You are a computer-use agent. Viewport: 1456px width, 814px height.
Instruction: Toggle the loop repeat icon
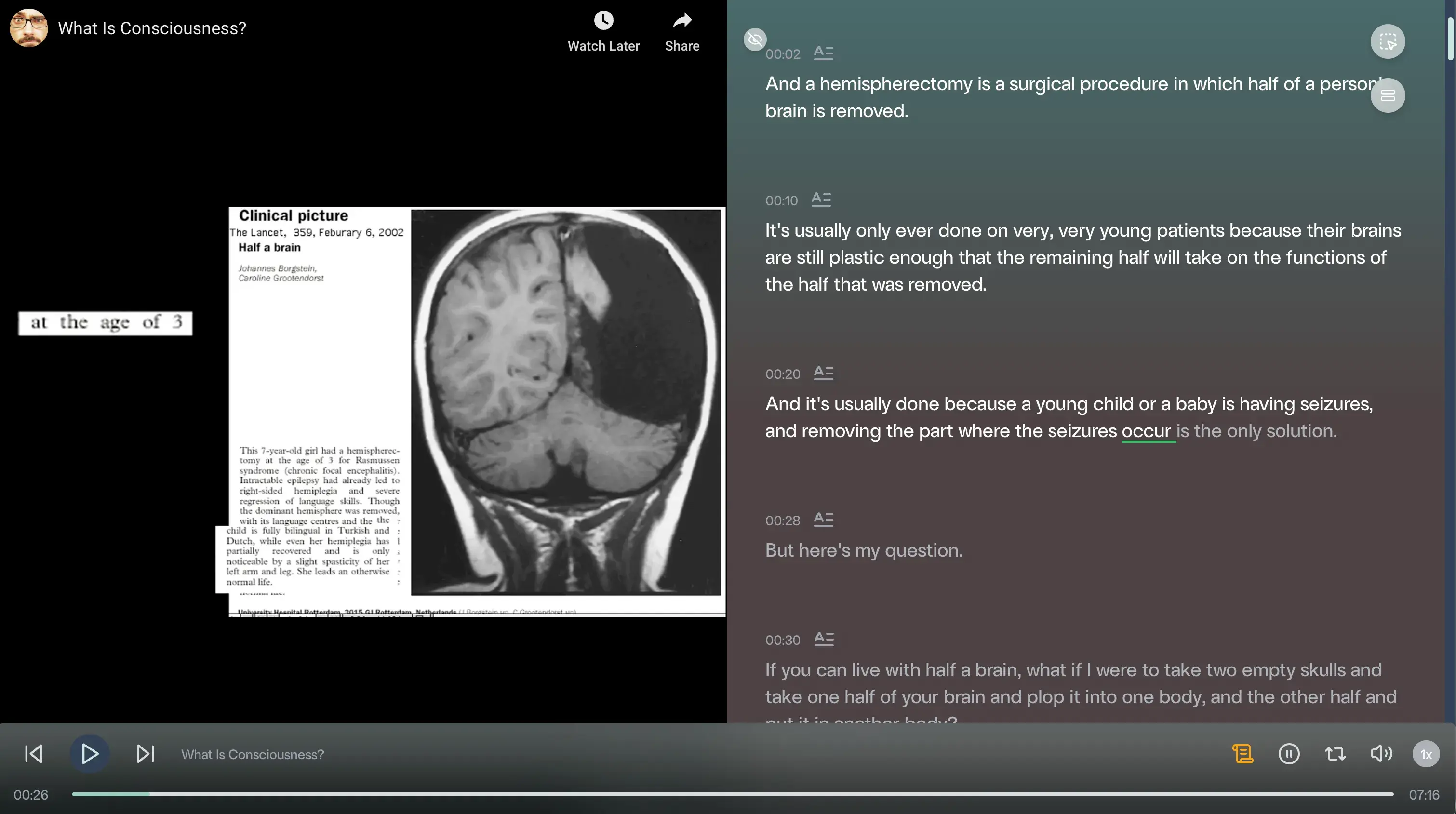1335,753
